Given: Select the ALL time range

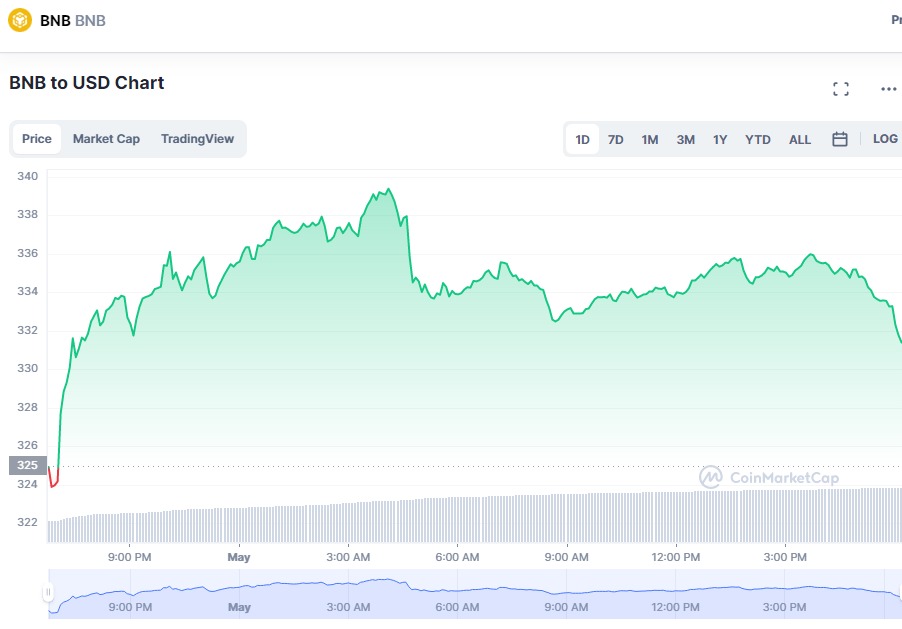Looking at the screenshot, I should pos(799,140).
